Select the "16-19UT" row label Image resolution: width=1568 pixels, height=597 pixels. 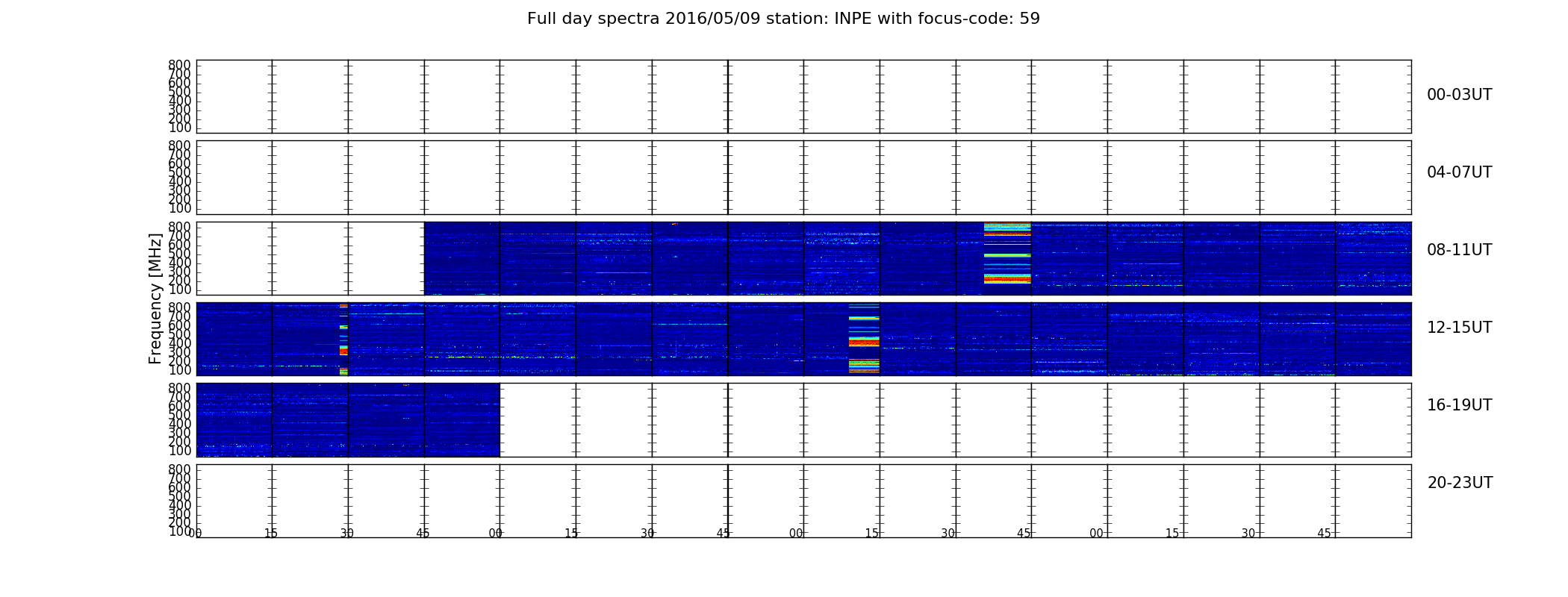point(1459,405)
